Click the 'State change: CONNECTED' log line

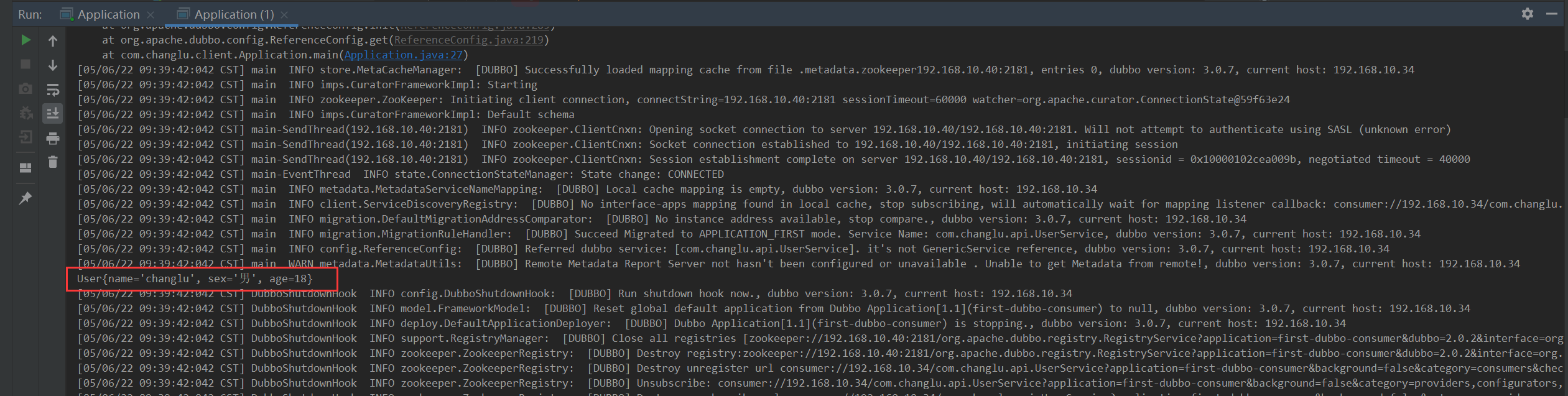pyautogui.click(x=401, y=174)
